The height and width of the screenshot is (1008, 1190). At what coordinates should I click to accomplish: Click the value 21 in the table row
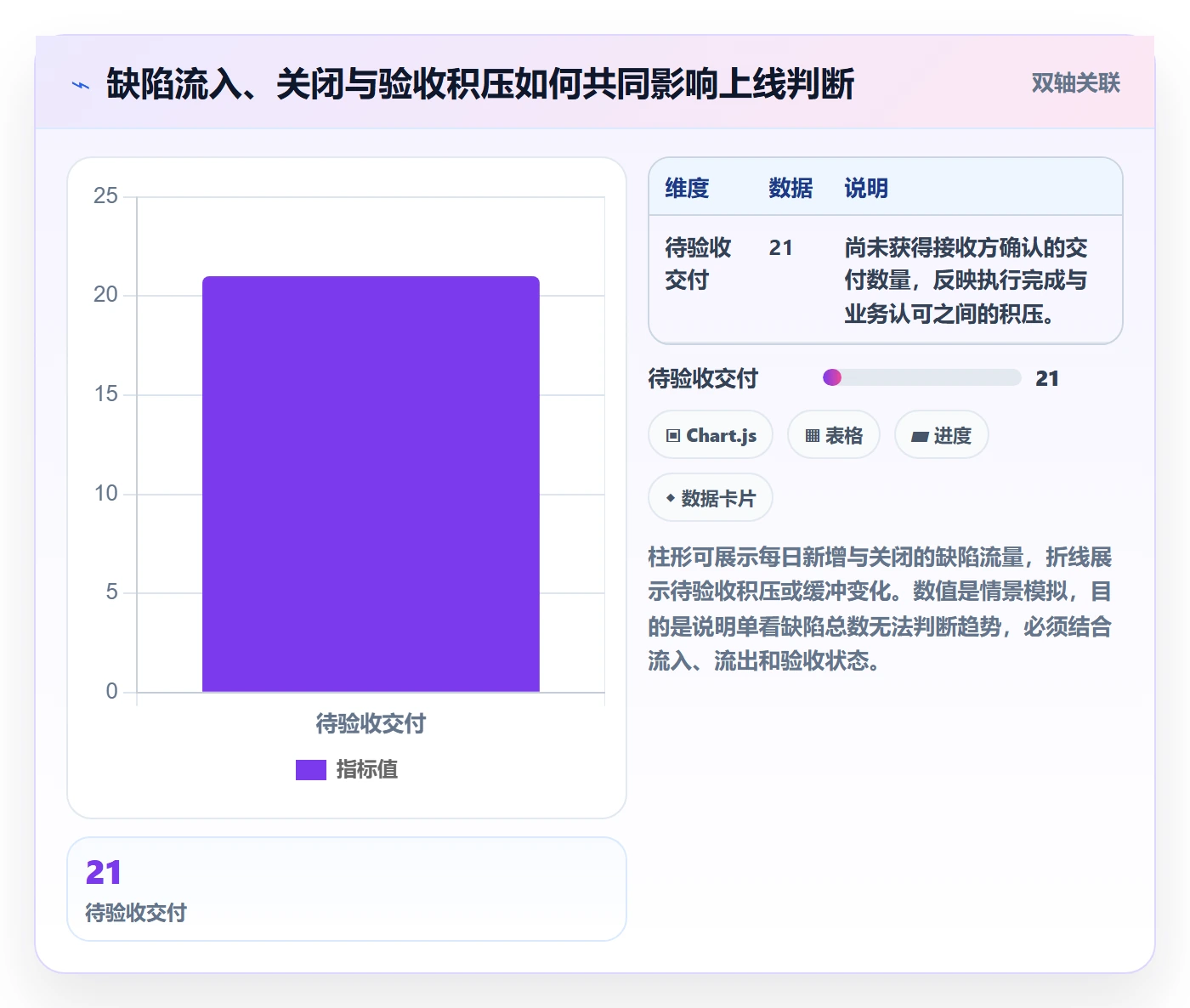(x=781, y=247)
